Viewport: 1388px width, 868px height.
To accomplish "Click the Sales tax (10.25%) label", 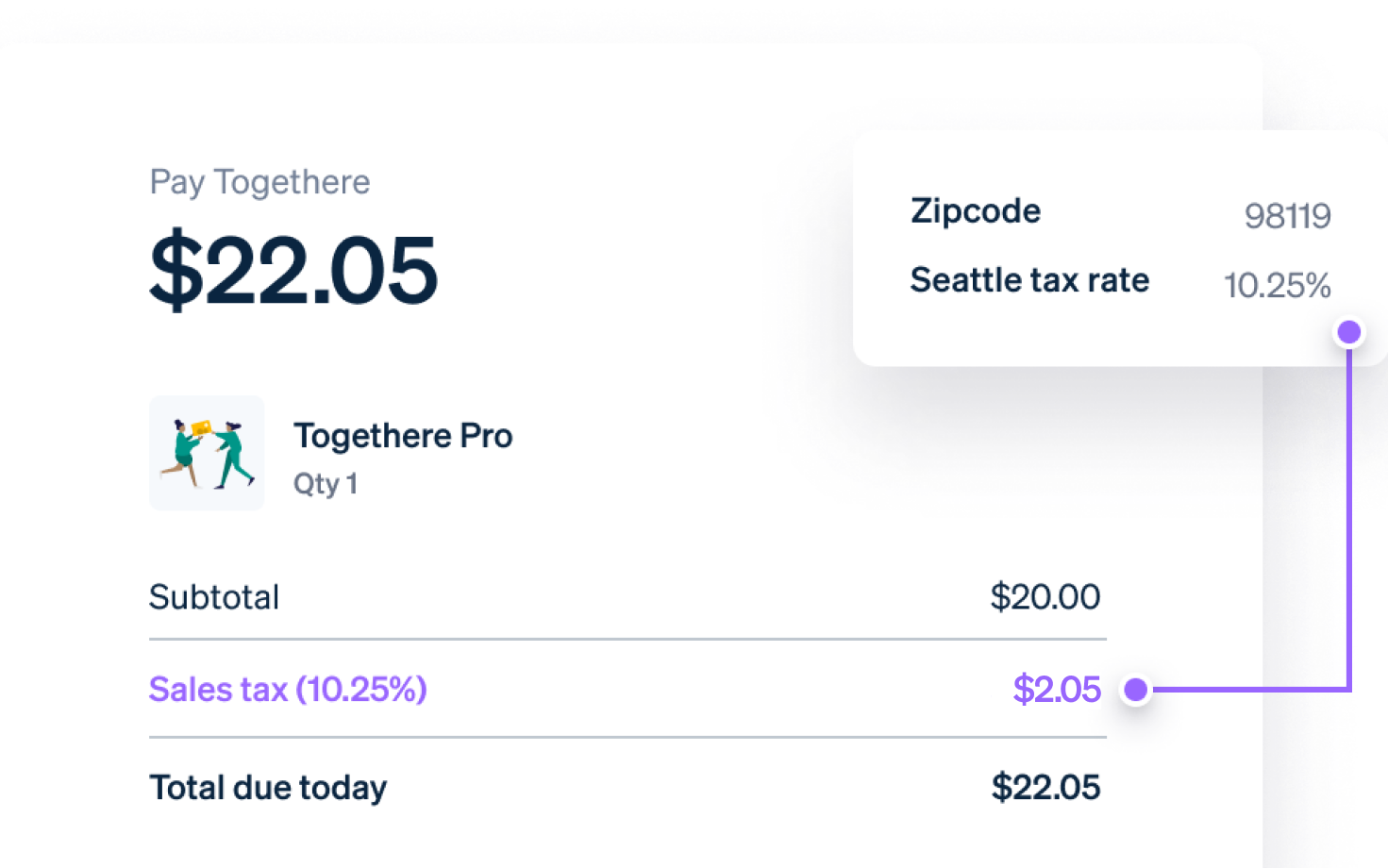I will pyautogui.click(x=288, y=690).
